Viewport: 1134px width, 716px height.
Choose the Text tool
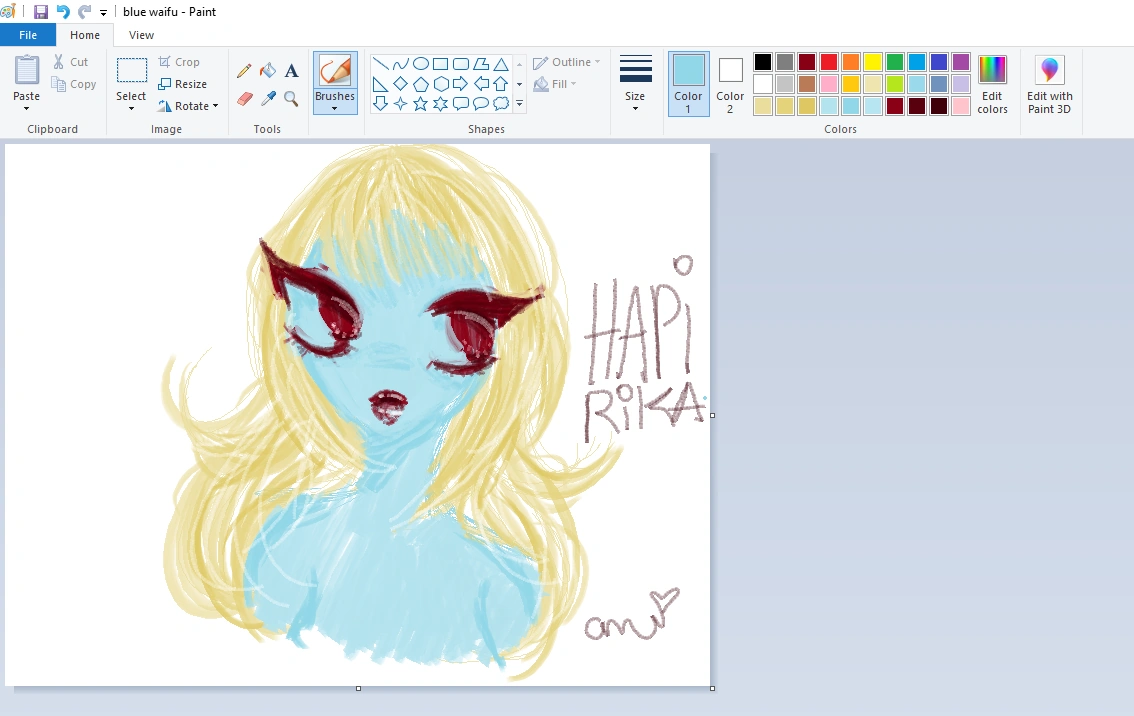click(291, 70)
